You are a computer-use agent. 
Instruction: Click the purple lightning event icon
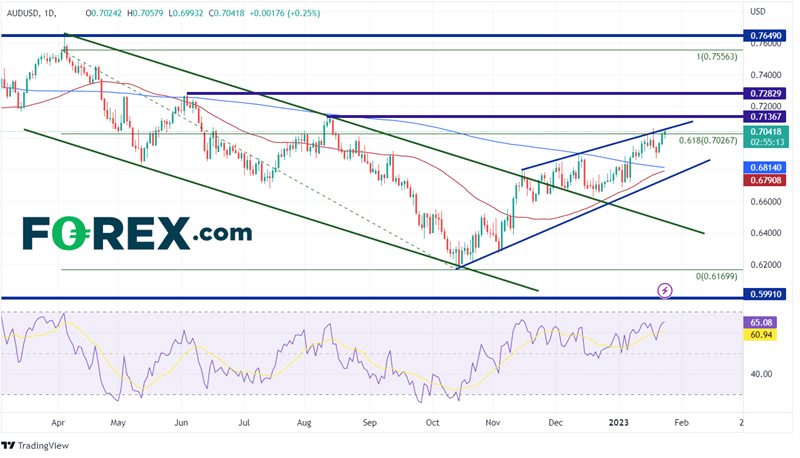coord(664,291)
